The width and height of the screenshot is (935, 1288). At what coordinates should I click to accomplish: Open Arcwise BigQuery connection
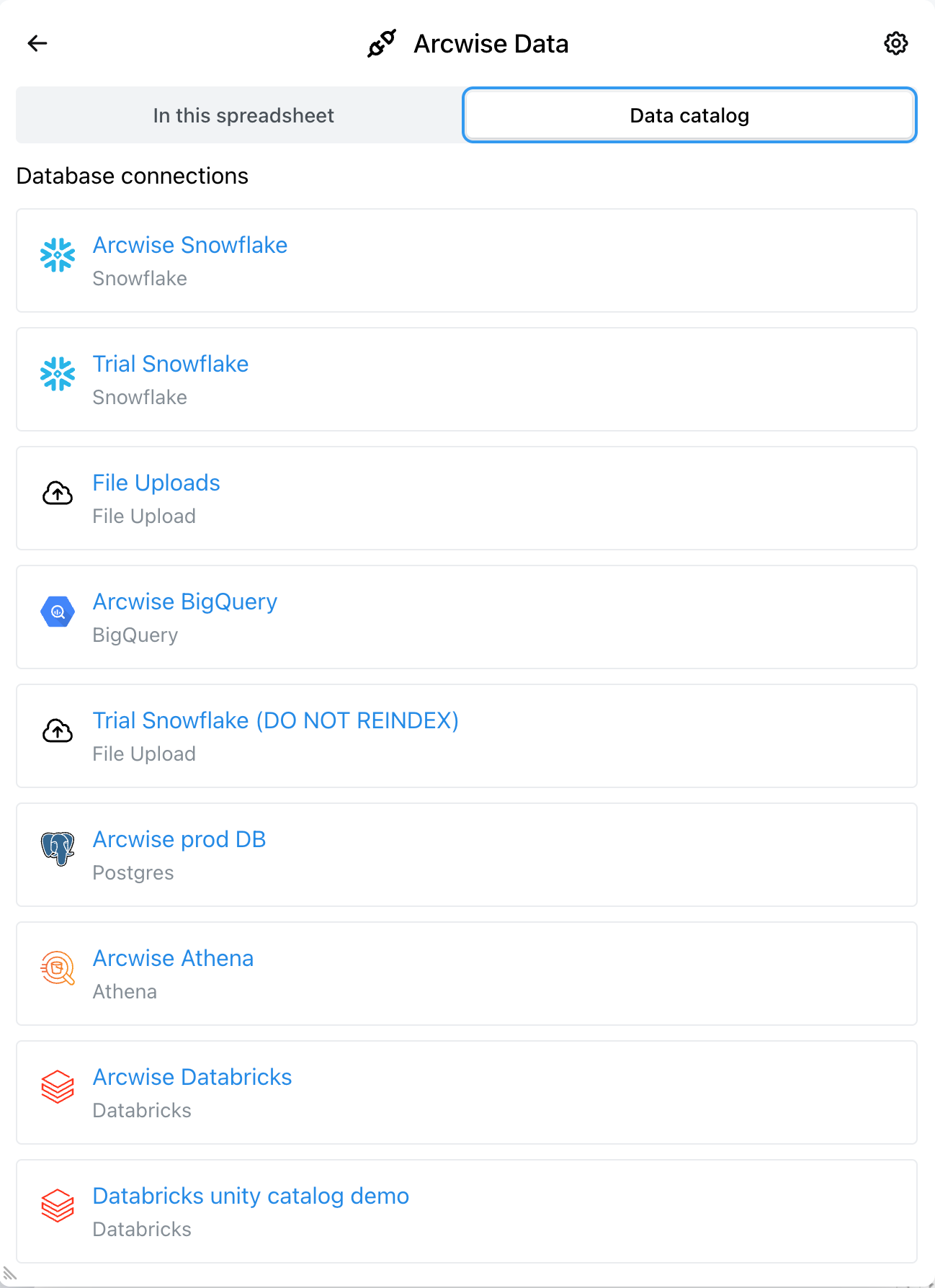(185, 602)
